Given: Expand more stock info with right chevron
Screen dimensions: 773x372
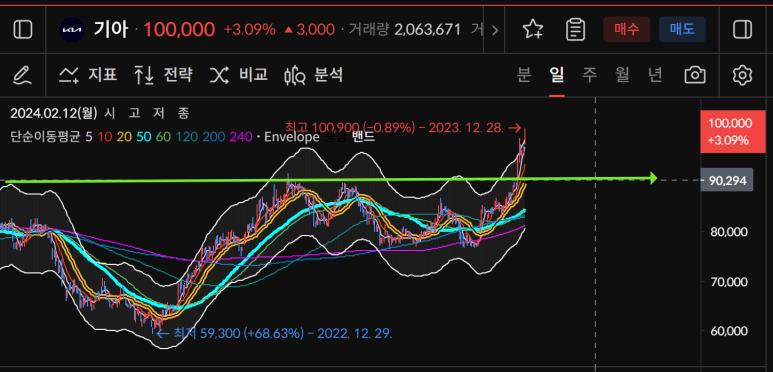Looking at the screenshot, I should click(495, 31).
